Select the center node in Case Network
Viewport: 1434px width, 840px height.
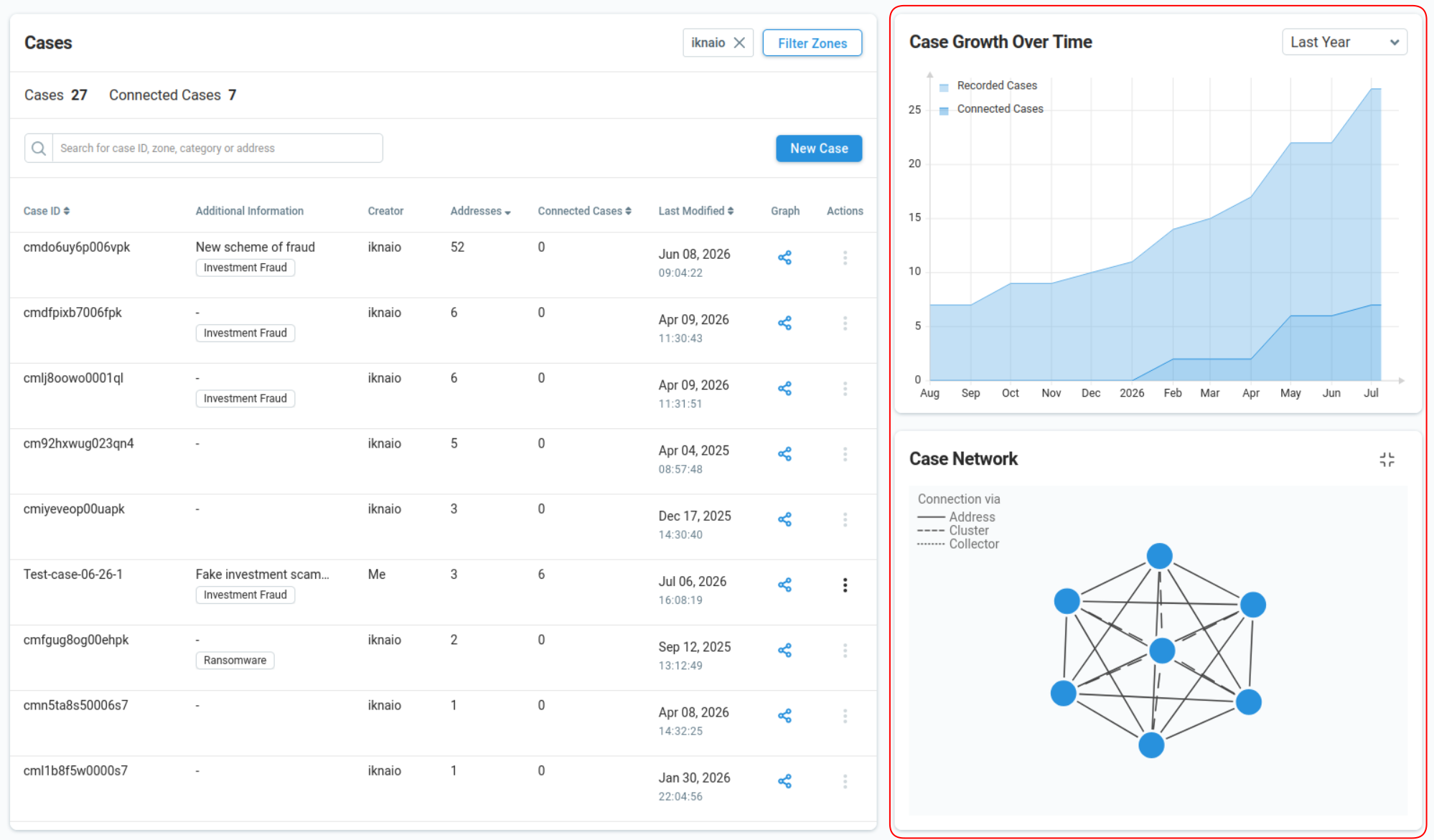[x=1162, y=651]
